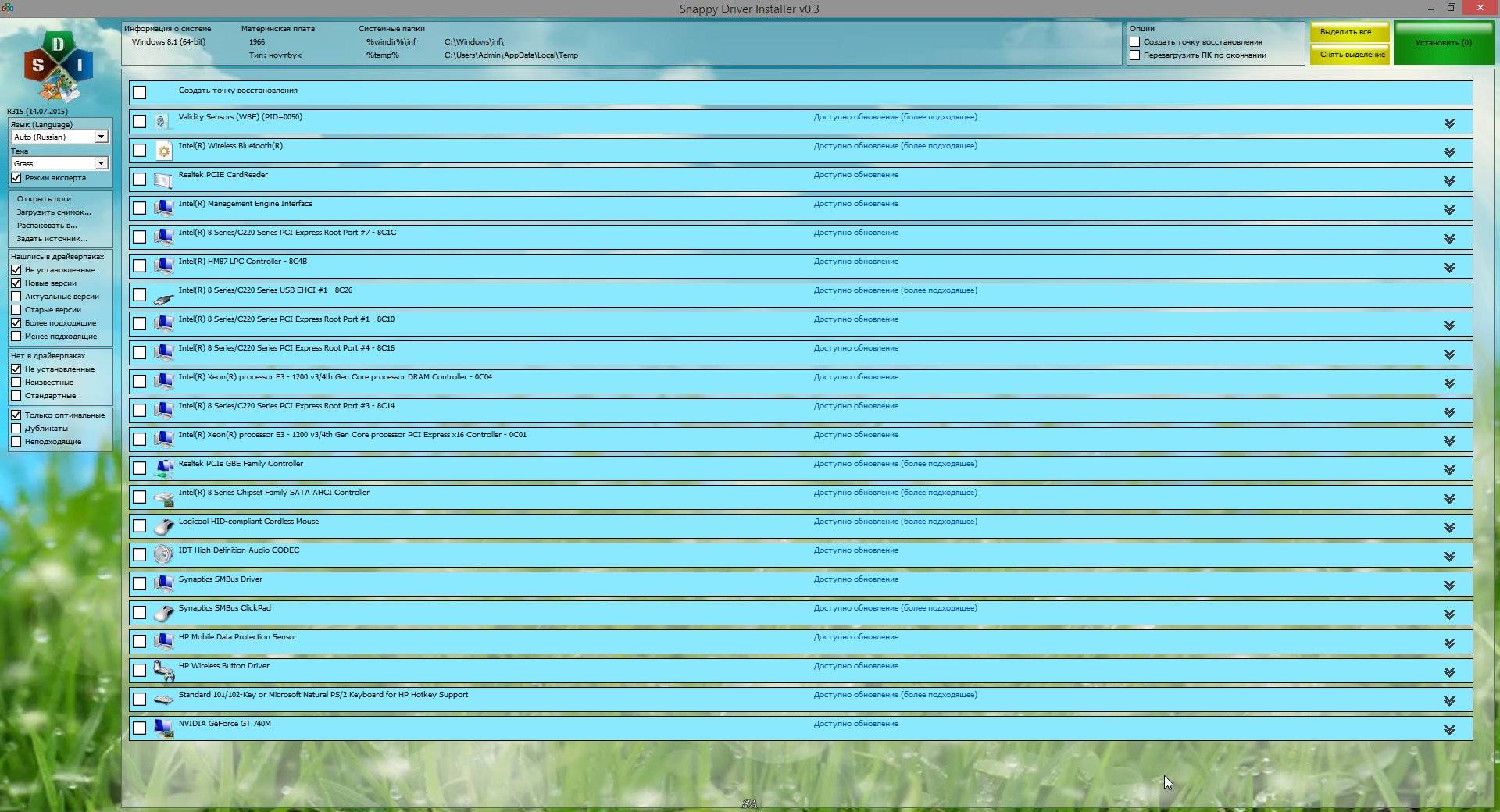Open the Тема Grass dropdown
1500x812 pixels.
[59, 163]
